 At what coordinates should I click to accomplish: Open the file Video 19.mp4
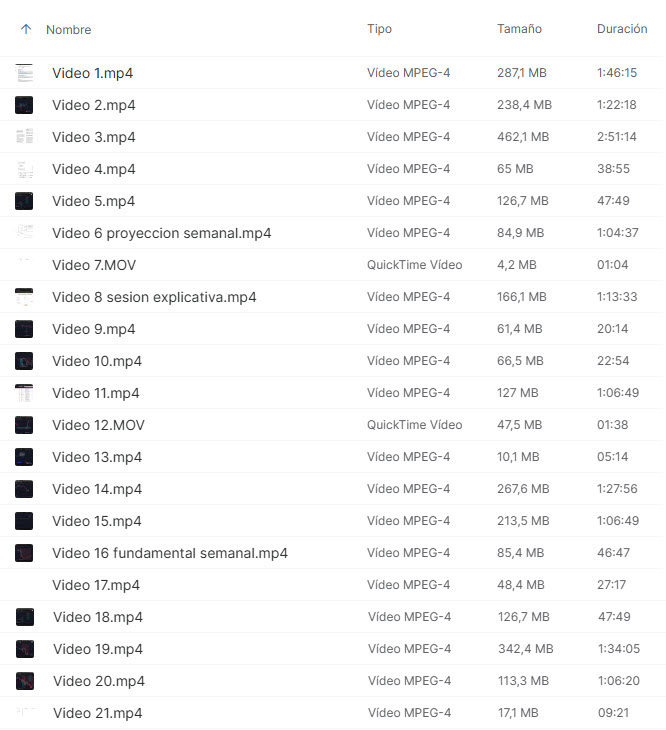tap(98, 649)
